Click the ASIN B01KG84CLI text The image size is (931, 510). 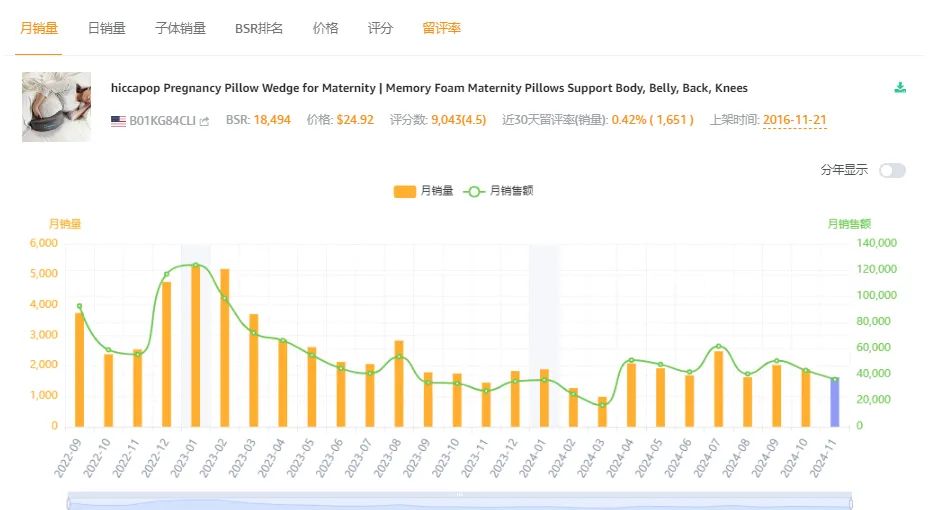[x=162, y=121]
